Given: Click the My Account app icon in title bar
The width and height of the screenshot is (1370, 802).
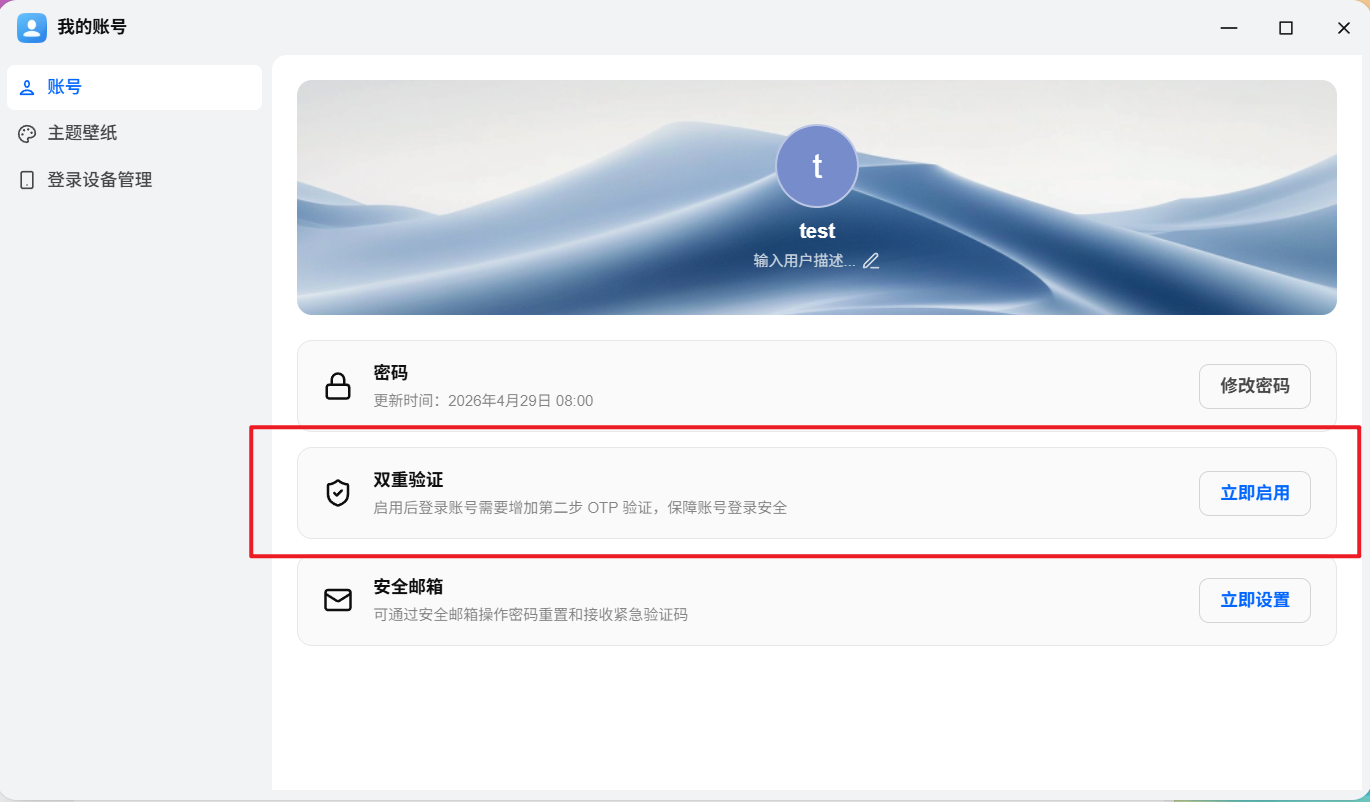Looking at the screenshot, I should [32, 28].
